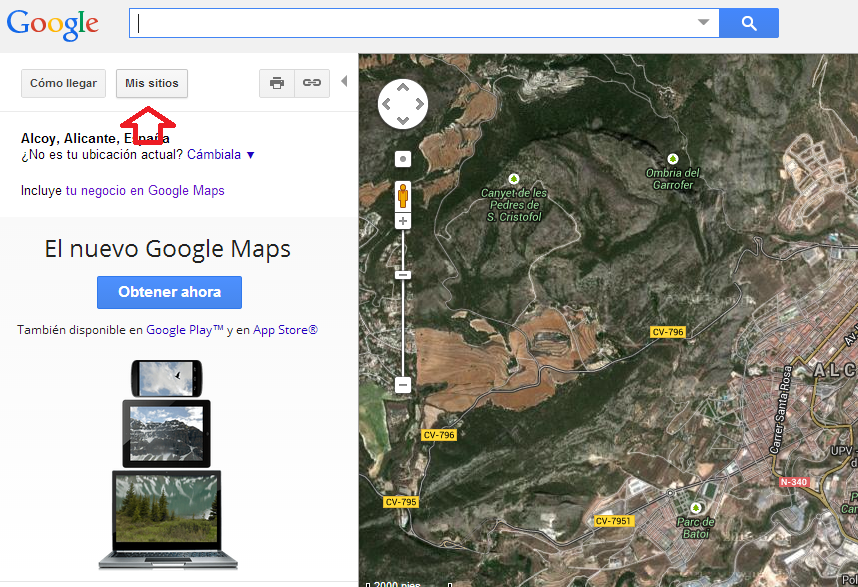Click the Ombria del Garrofer marker
This screenshot has width=858, height=587.
point(673,158)
